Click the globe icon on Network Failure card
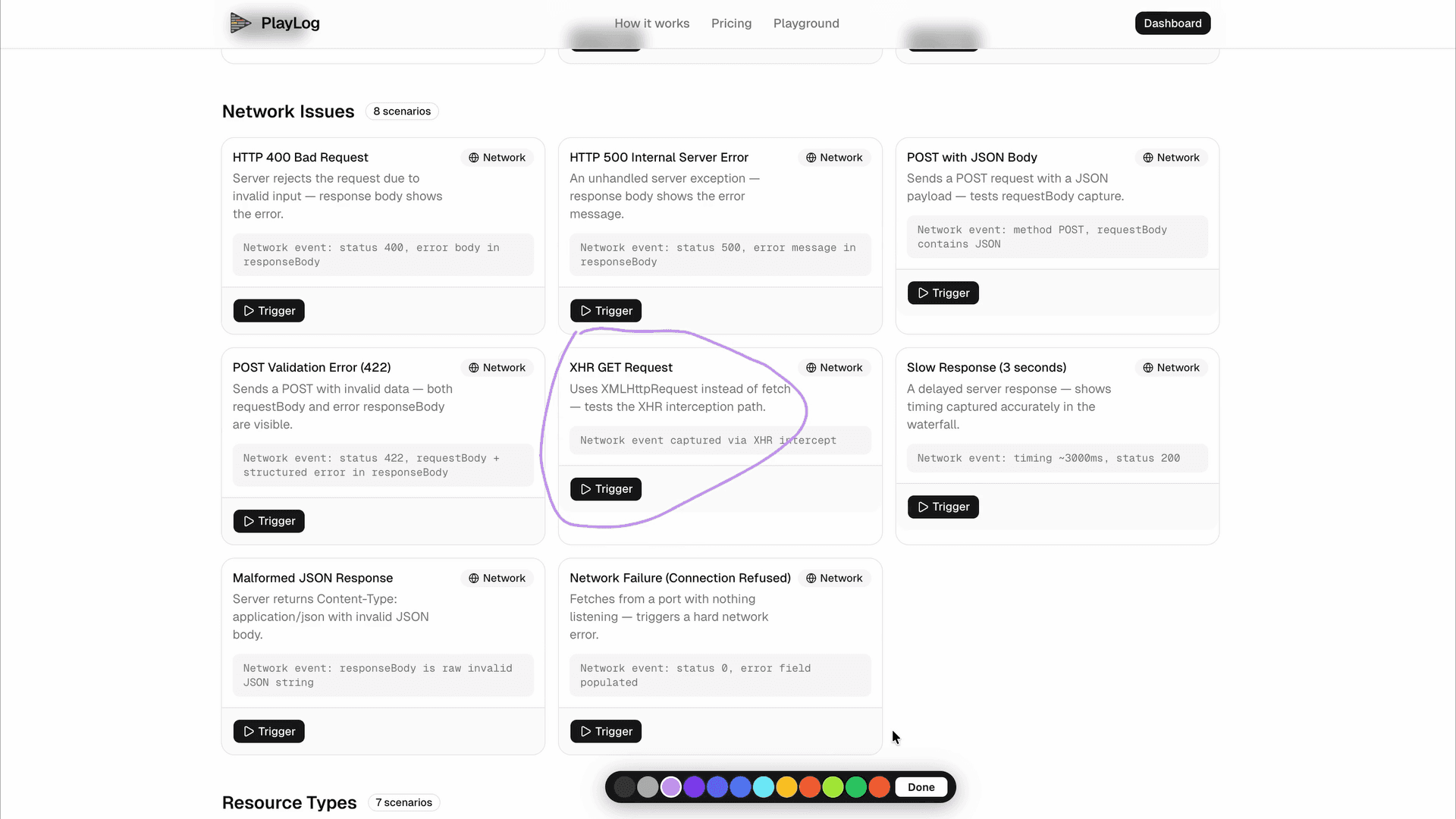 coord(810,578)
